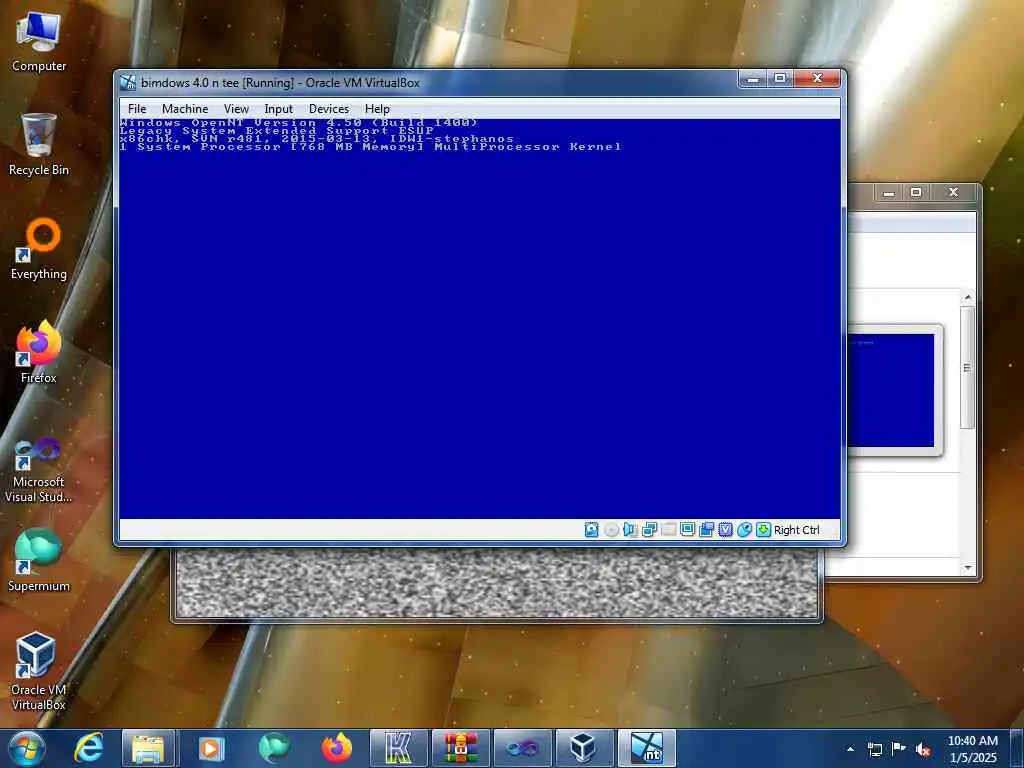Click inside the blue VM guest screen
Screen dimensions: 1024x768
tap(479, 319)
